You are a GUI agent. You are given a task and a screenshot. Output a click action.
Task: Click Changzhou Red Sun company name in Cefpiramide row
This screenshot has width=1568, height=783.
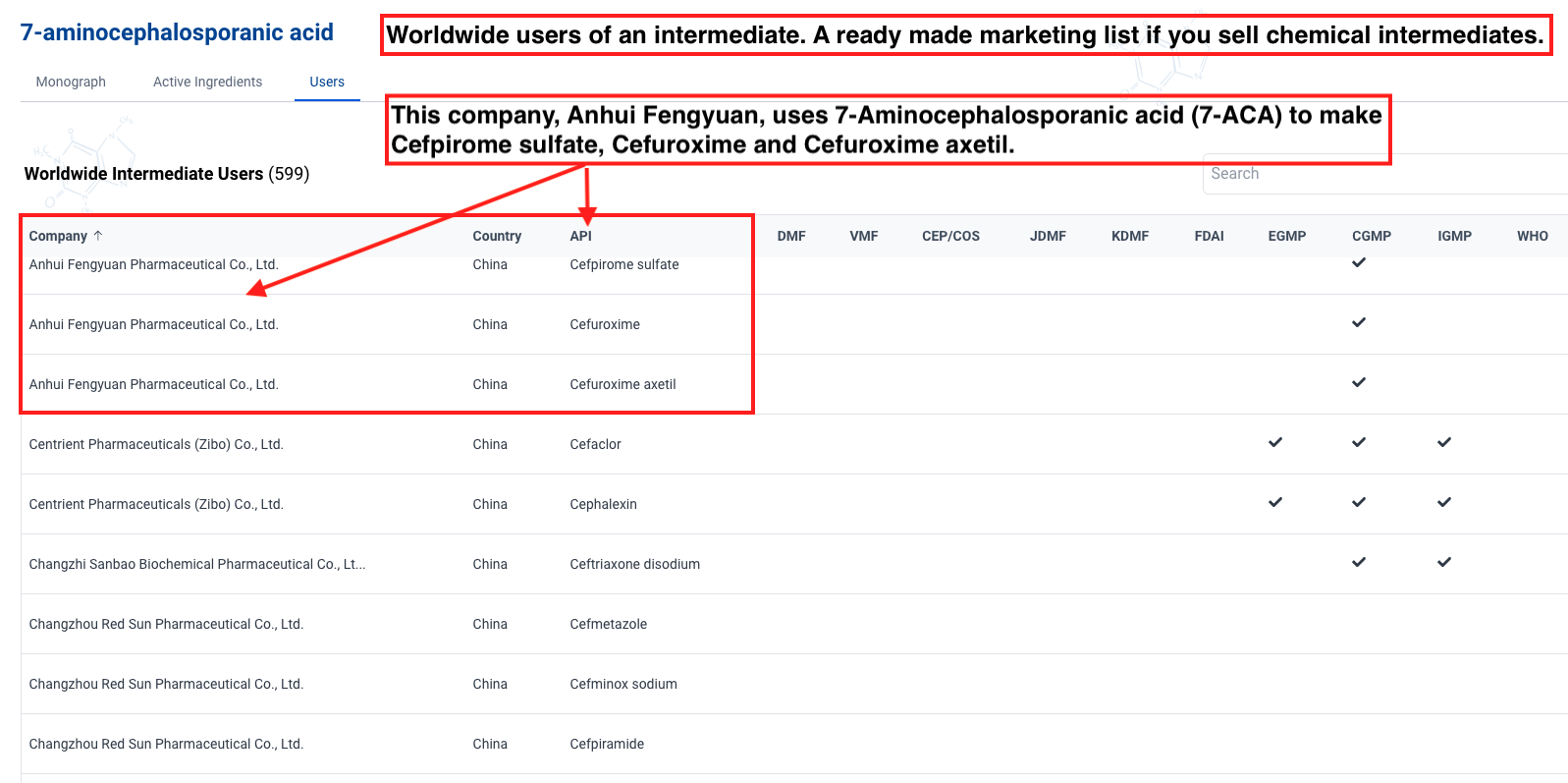point(166,744)
